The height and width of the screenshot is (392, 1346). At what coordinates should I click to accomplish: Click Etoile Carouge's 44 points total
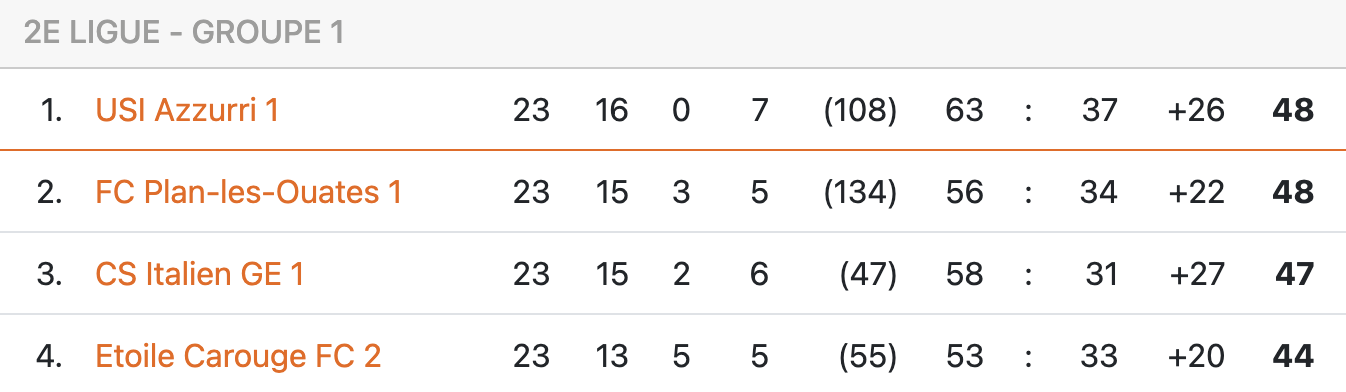tap(1292, 355)
